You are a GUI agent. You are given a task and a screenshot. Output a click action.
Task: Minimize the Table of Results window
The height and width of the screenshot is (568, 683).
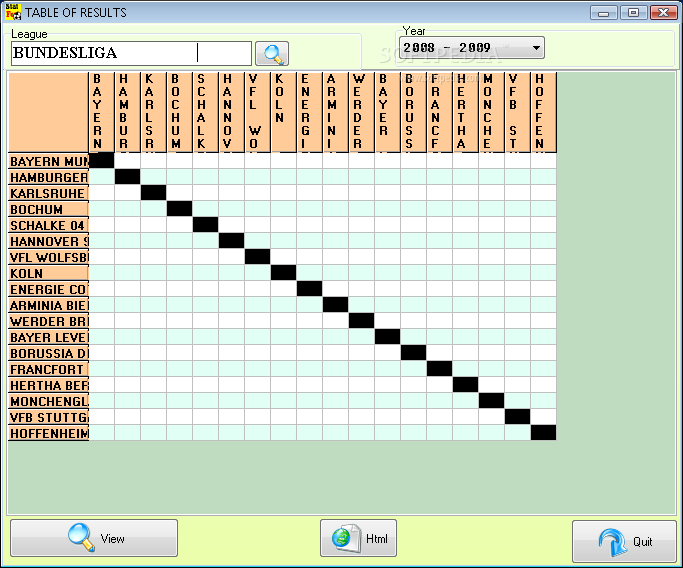click(x=603, y=13)
